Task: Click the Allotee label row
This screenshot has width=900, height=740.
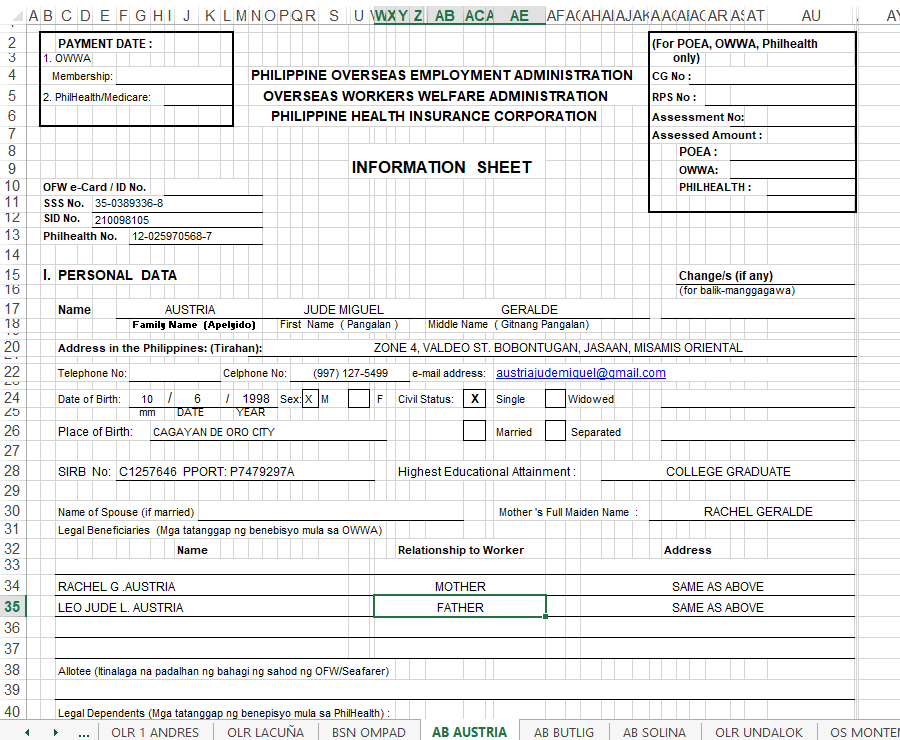Action: point(223,671)
